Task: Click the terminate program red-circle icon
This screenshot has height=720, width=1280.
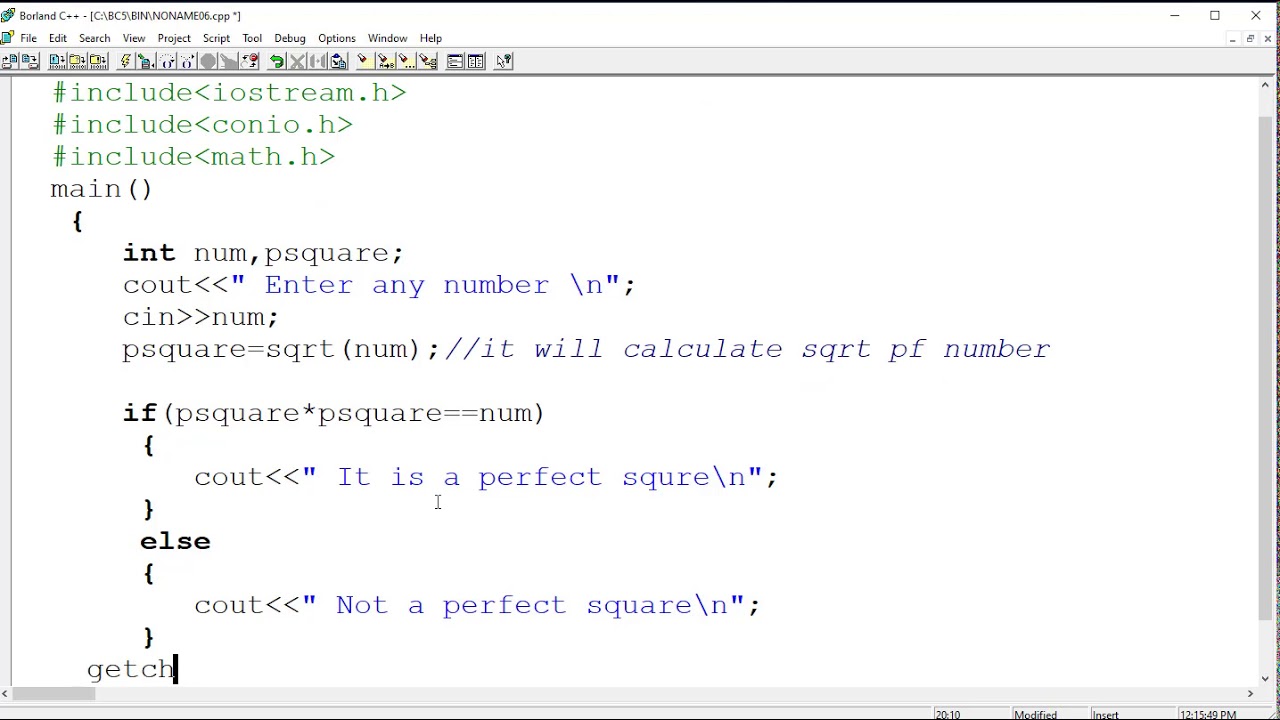Action: (x=250, y=61)
